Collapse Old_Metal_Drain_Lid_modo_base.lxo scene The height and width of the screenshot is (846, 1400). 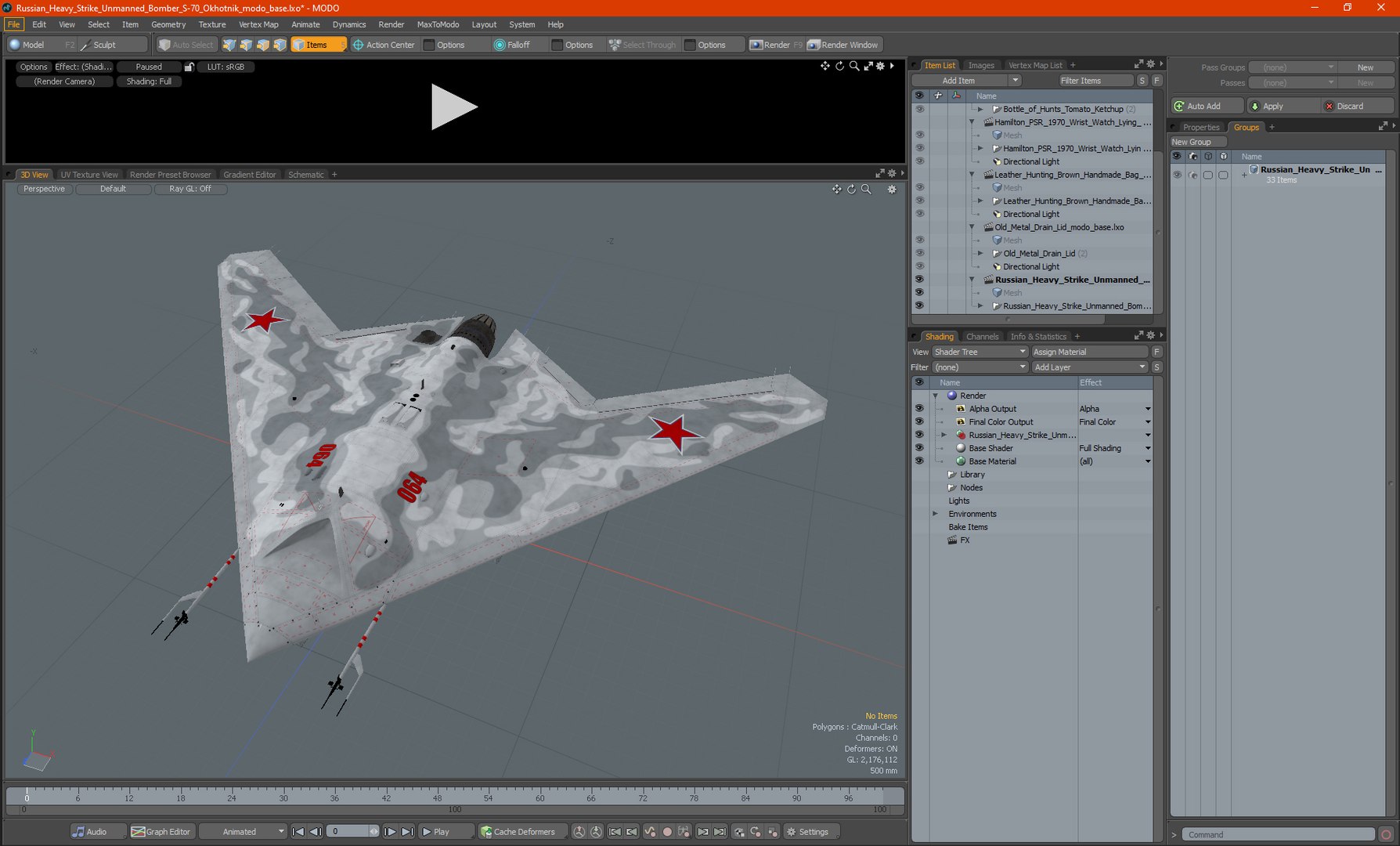coord(972,227)
